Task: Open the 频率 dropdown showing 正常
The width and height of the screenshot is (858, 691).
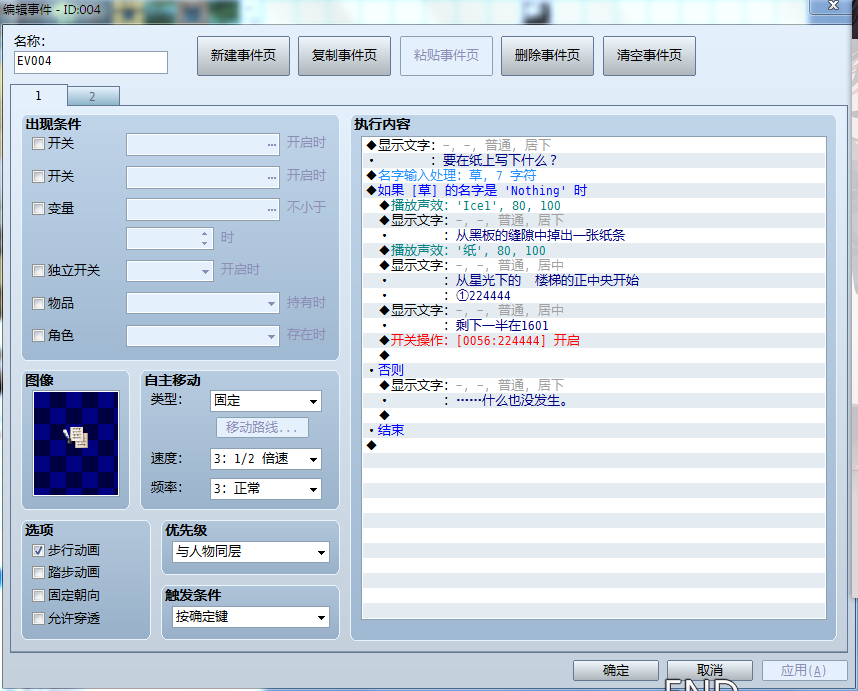Action: (x=266, y=489)
